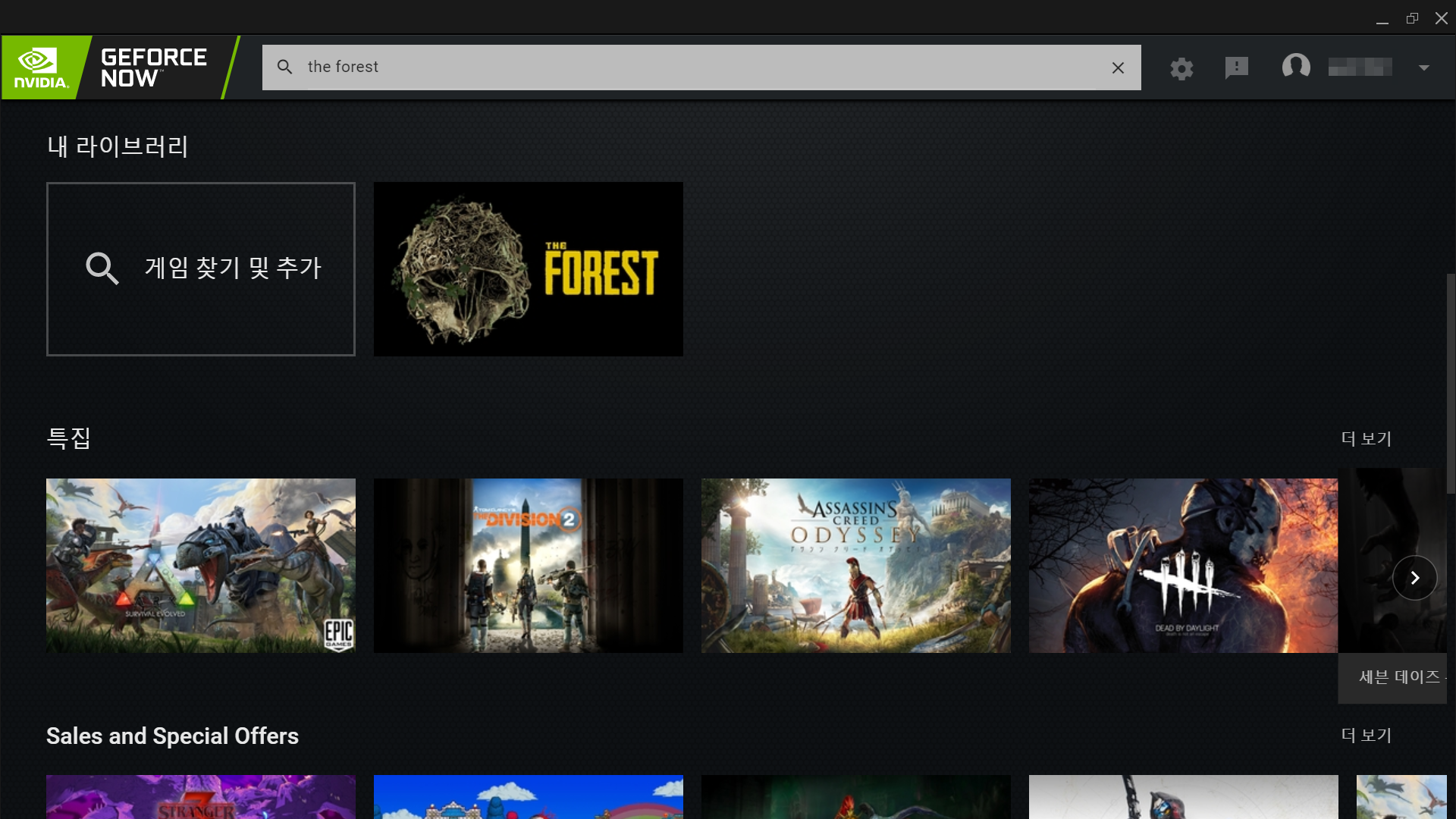Image resolution: width=1456 pixels, height=819 pixels.
Task: Expand the account dropdown arrow
Action: (x=1423, y=67)
